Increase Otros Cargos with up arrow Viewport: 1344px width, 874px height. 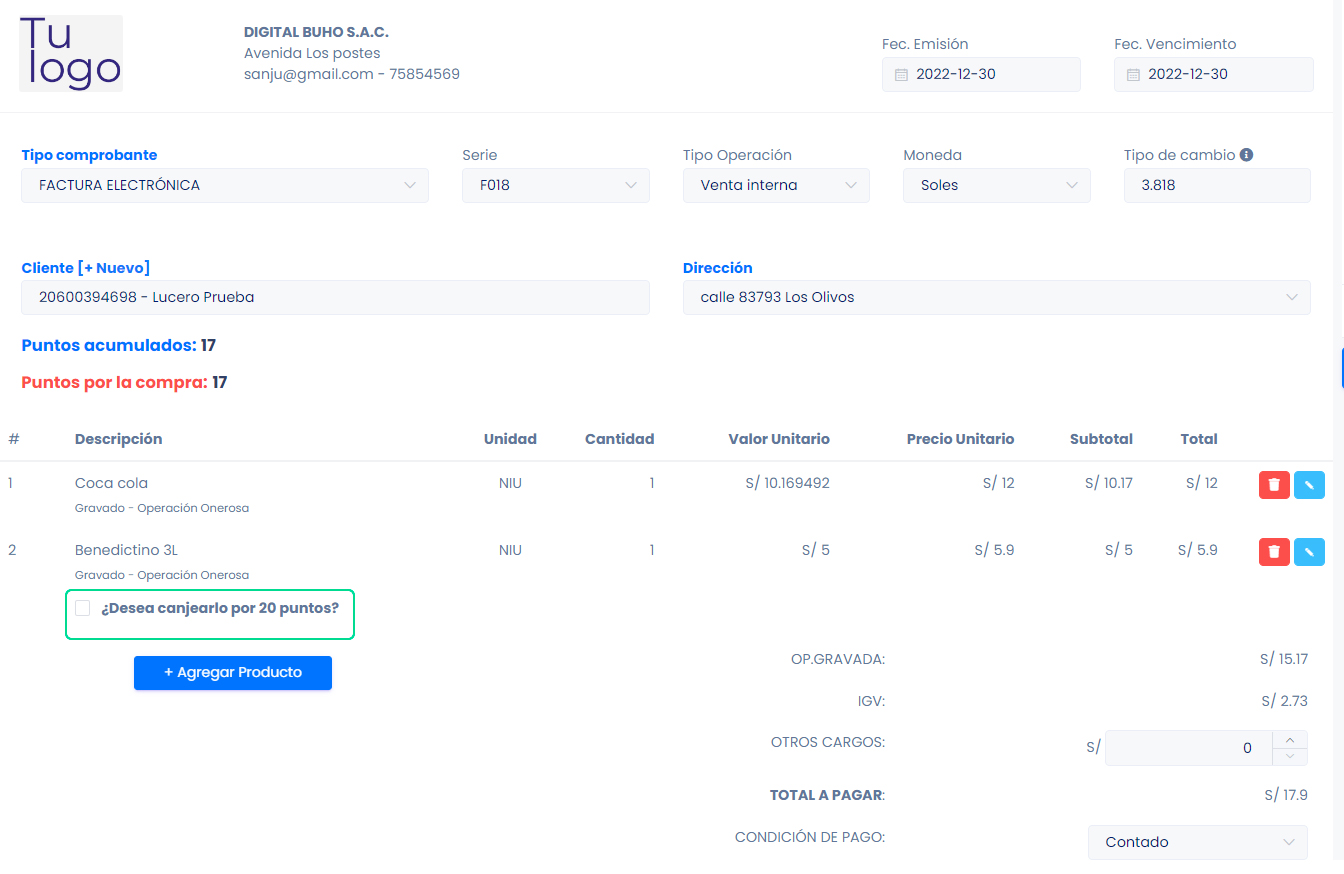coord(1290,739)
